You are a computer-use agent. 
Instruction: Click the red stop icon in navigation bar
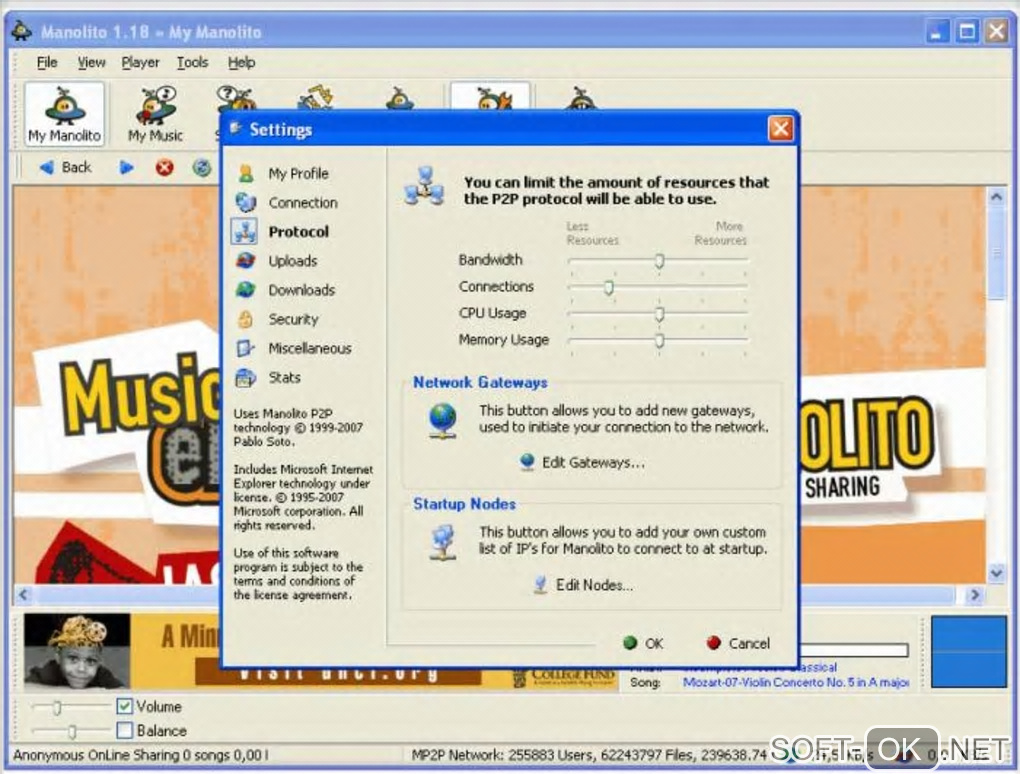pos(165,168)
